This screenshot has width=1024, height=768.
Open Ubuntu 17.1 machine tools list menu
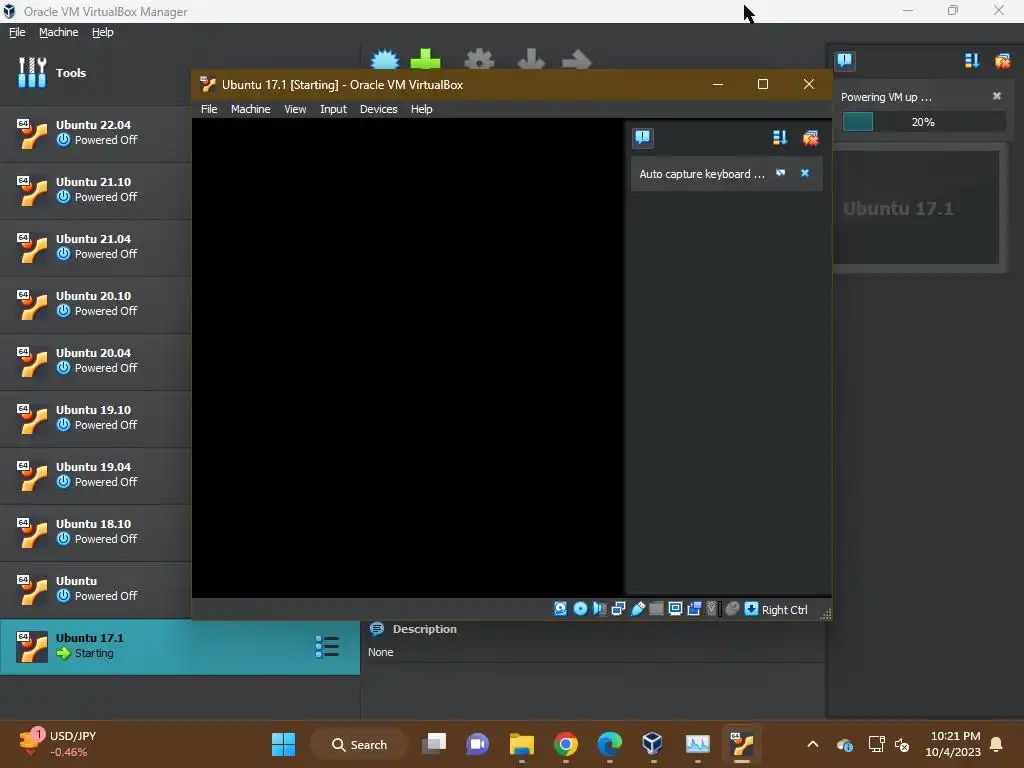[x=327, y=647]
